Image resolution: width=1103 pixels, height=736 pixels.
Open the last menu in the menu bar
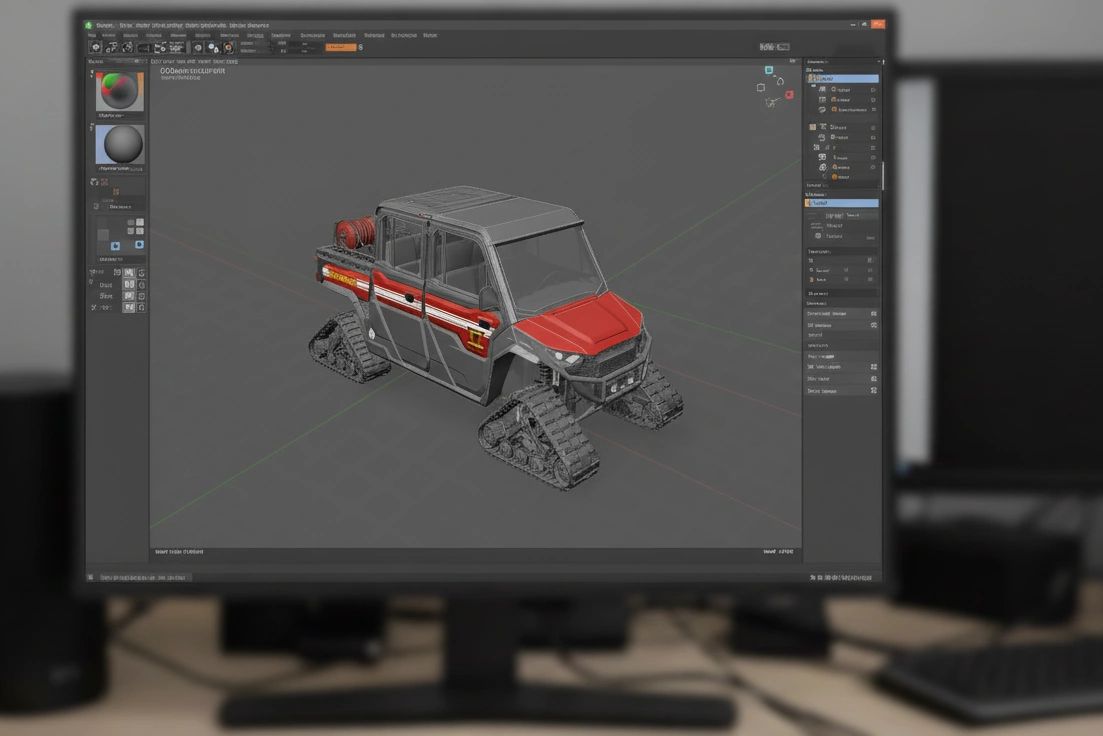[x=430, y=34]
